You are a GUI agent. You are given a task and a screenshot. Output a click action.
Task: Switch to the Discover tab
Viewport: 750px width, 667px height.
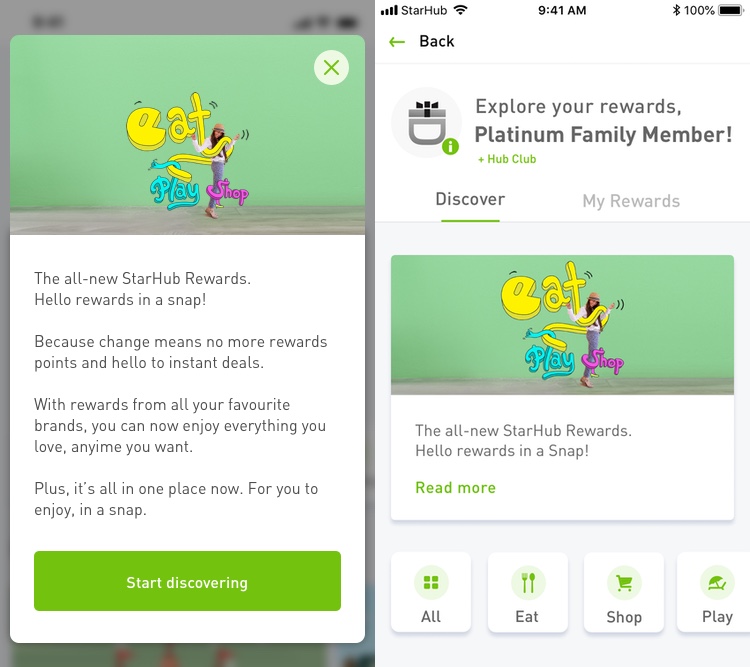tap(470, 200)
